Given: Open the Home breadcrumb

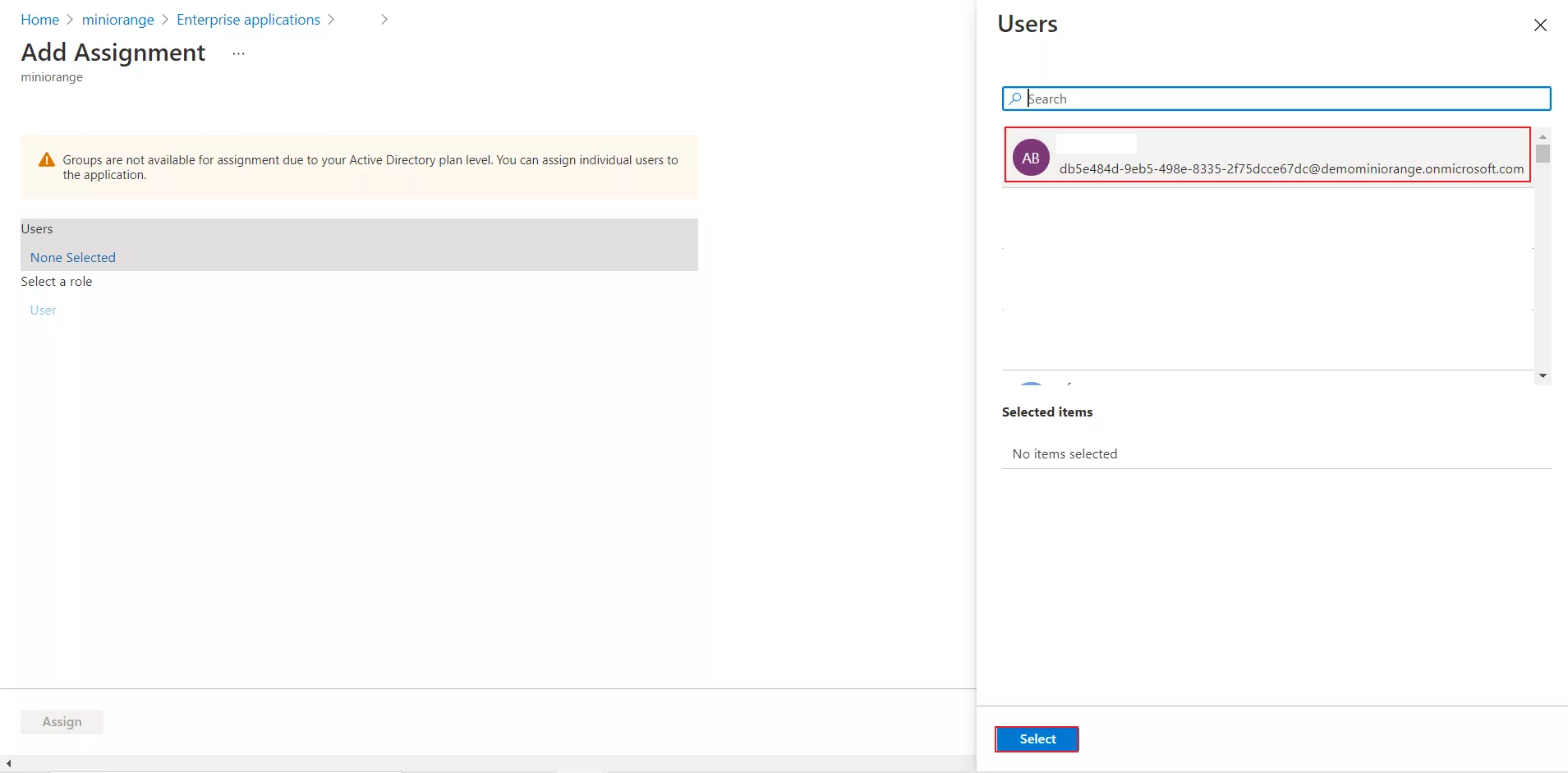Looking at the screenshot, I should 39,19.
